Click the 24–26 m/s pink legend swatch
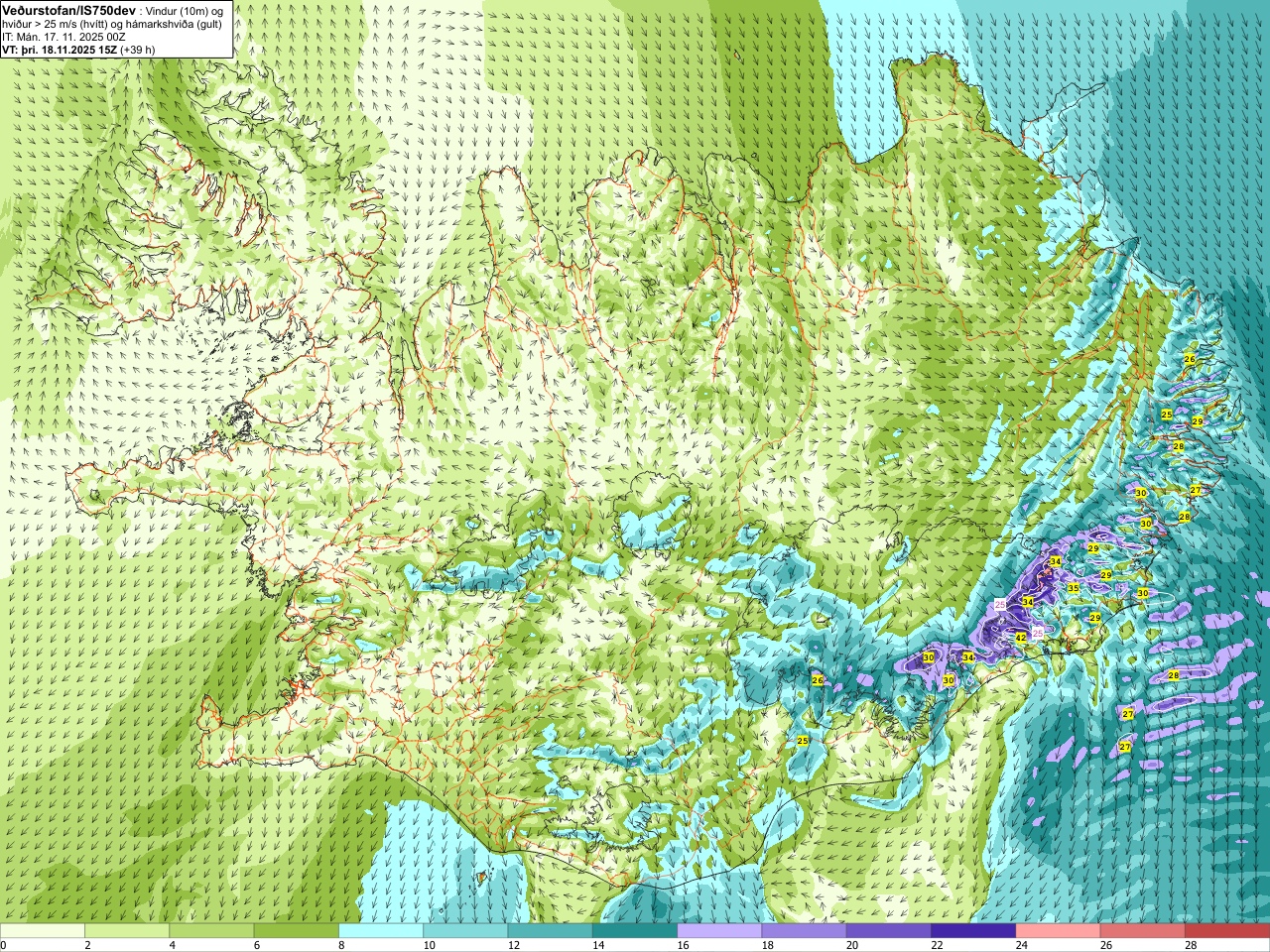The height and width of the screenshot is (952, 1270). 1059,931
